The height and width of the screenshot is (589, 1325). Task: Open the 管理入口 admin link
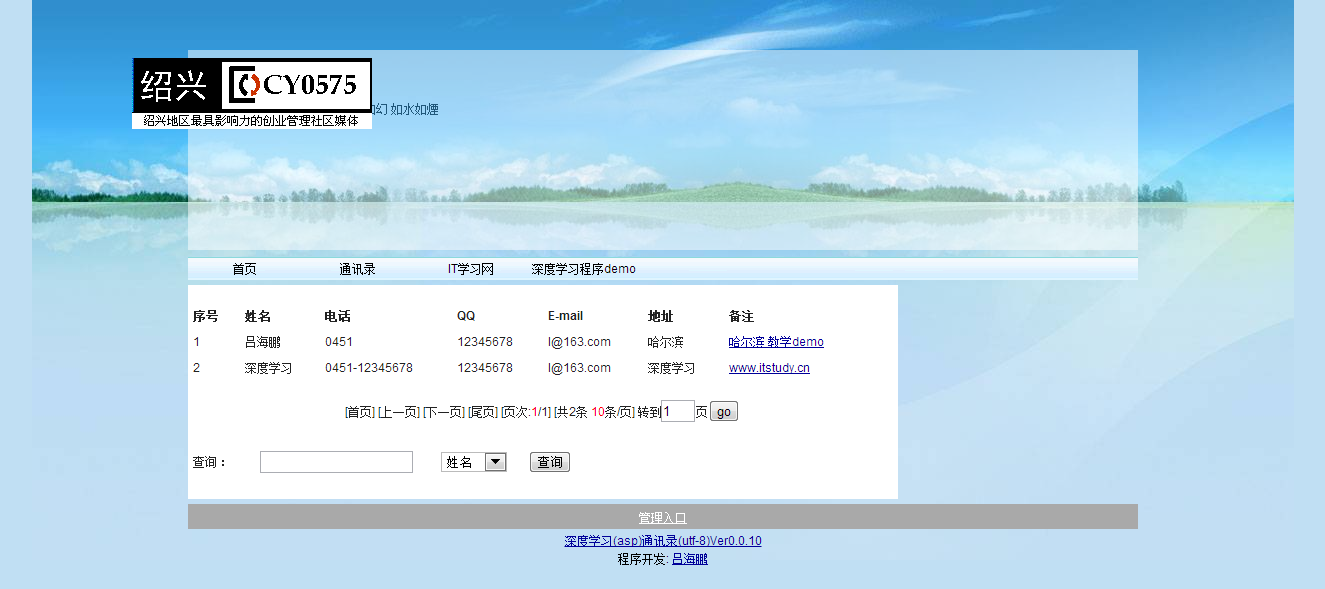[663, 518]
